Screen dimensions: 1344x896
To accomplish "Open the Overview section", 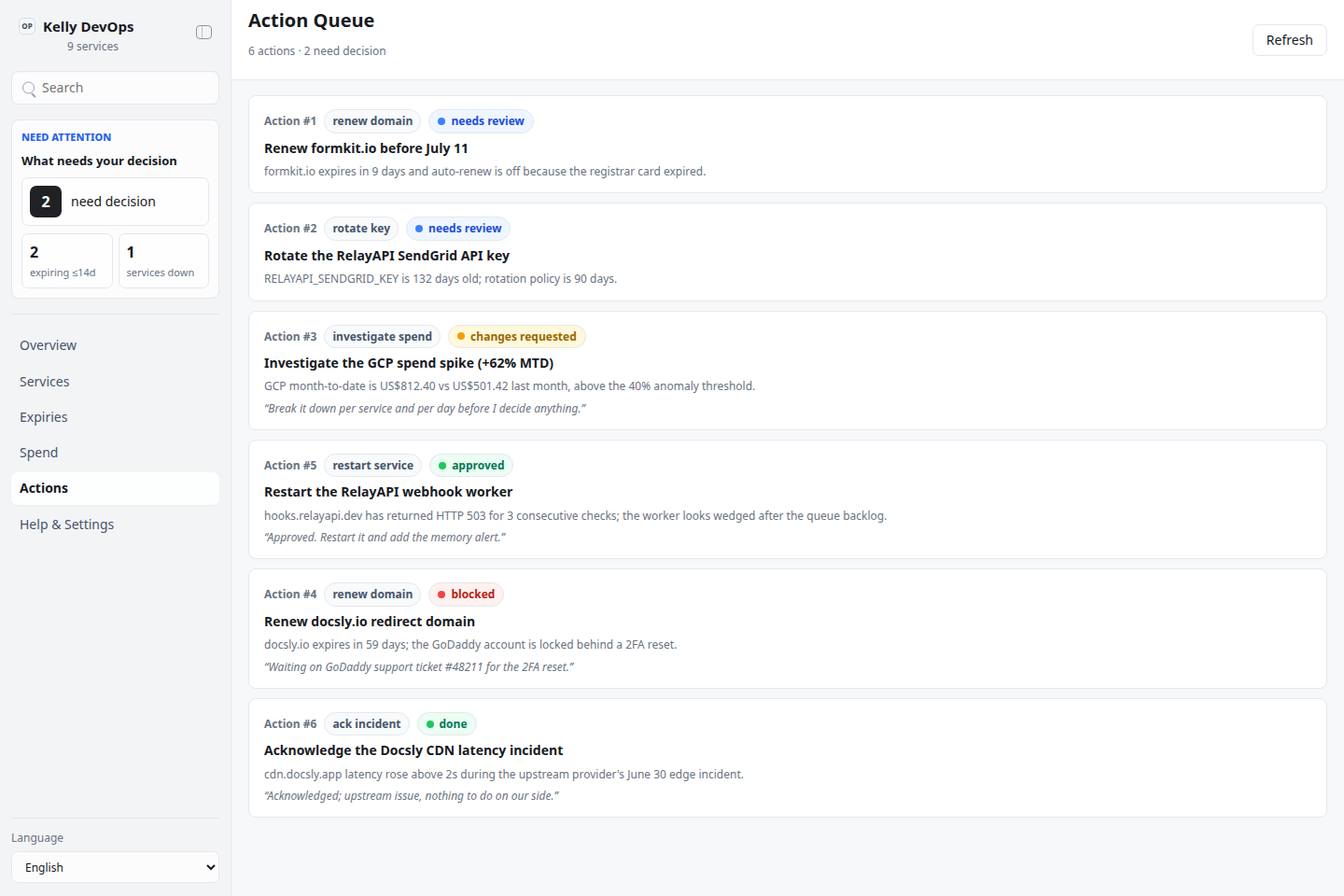I will (x=115, y=345).
